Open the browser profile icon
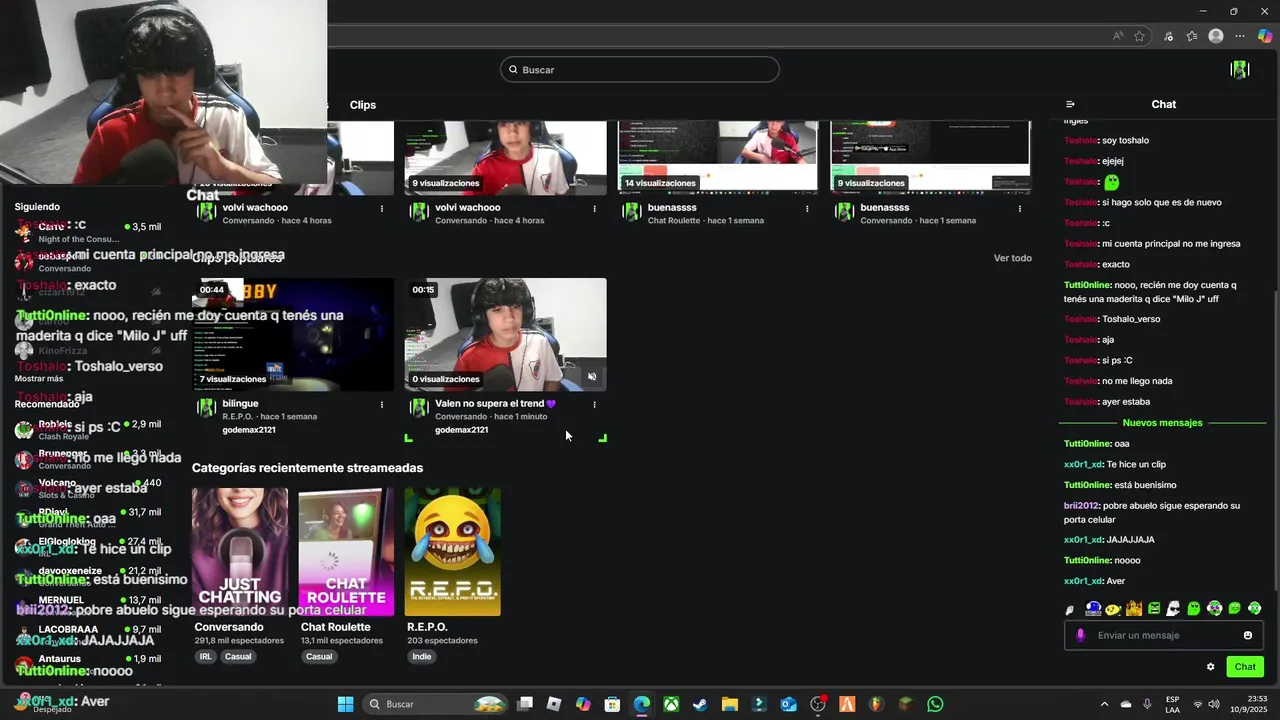This screenshot has height=720, width=1280. (x=1216, y=36)
